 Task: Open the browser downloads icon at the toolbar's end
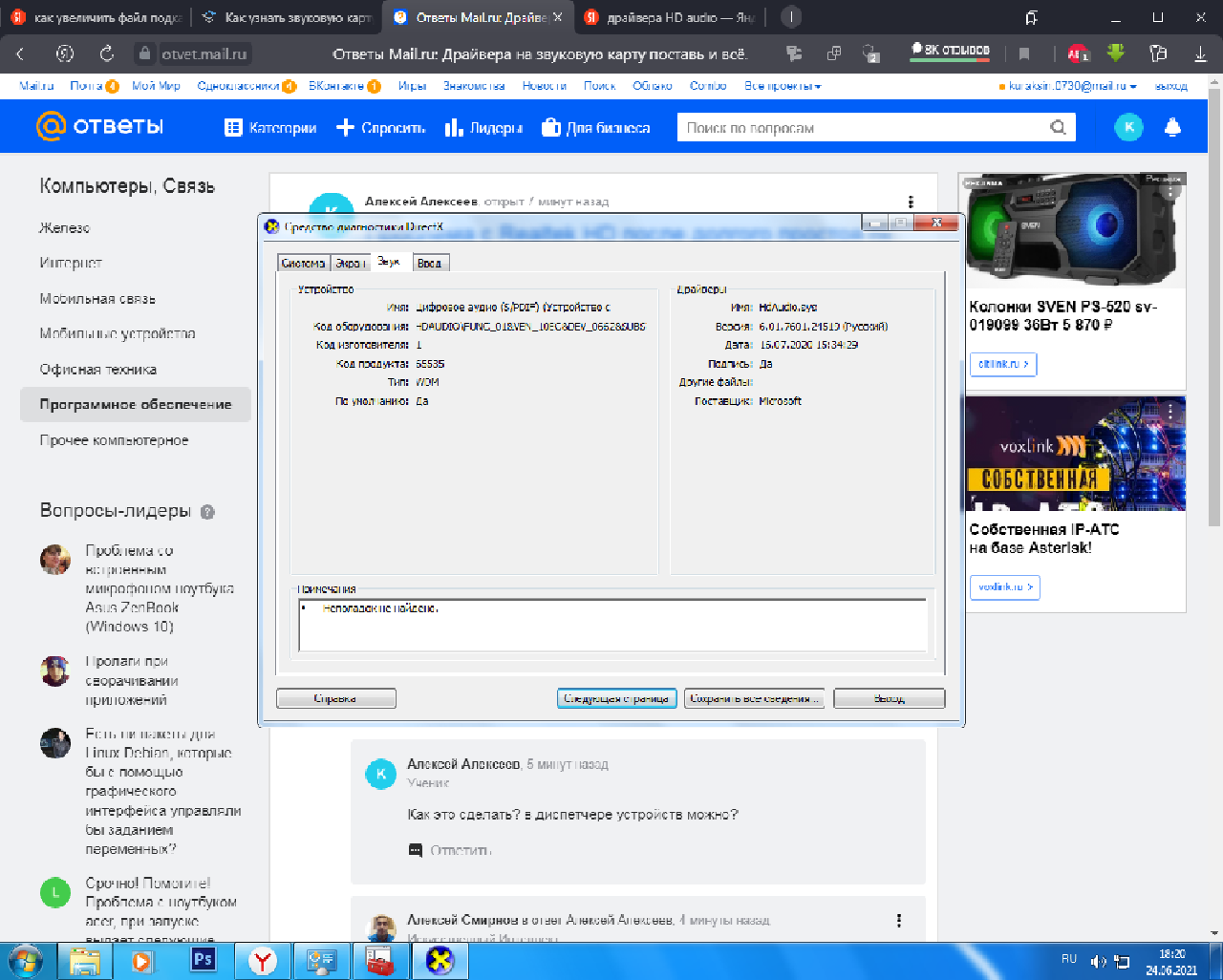pos(1201,53)
